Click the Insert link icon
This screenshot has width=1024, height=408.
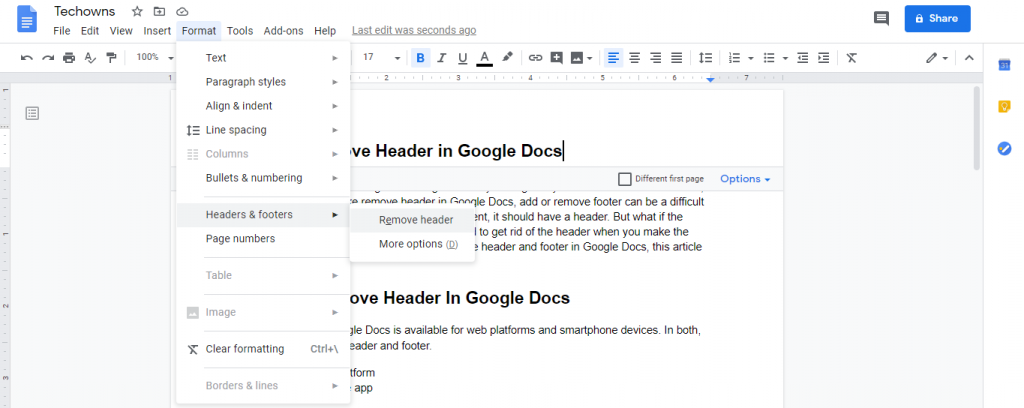tap(536, 57)
